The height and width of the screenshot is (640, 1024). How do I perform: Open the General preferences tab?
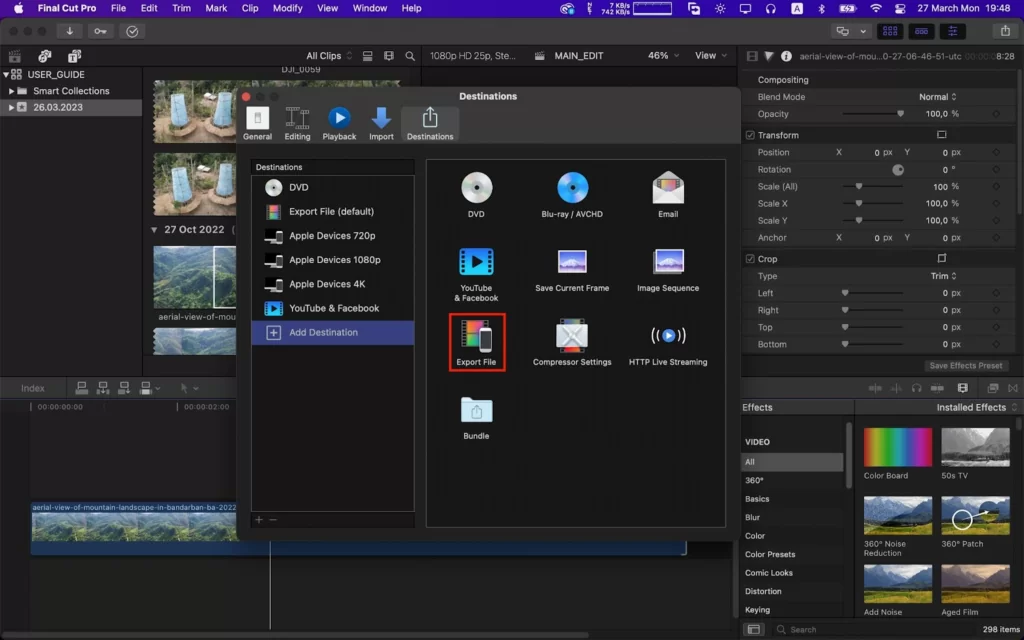[257, 123]
